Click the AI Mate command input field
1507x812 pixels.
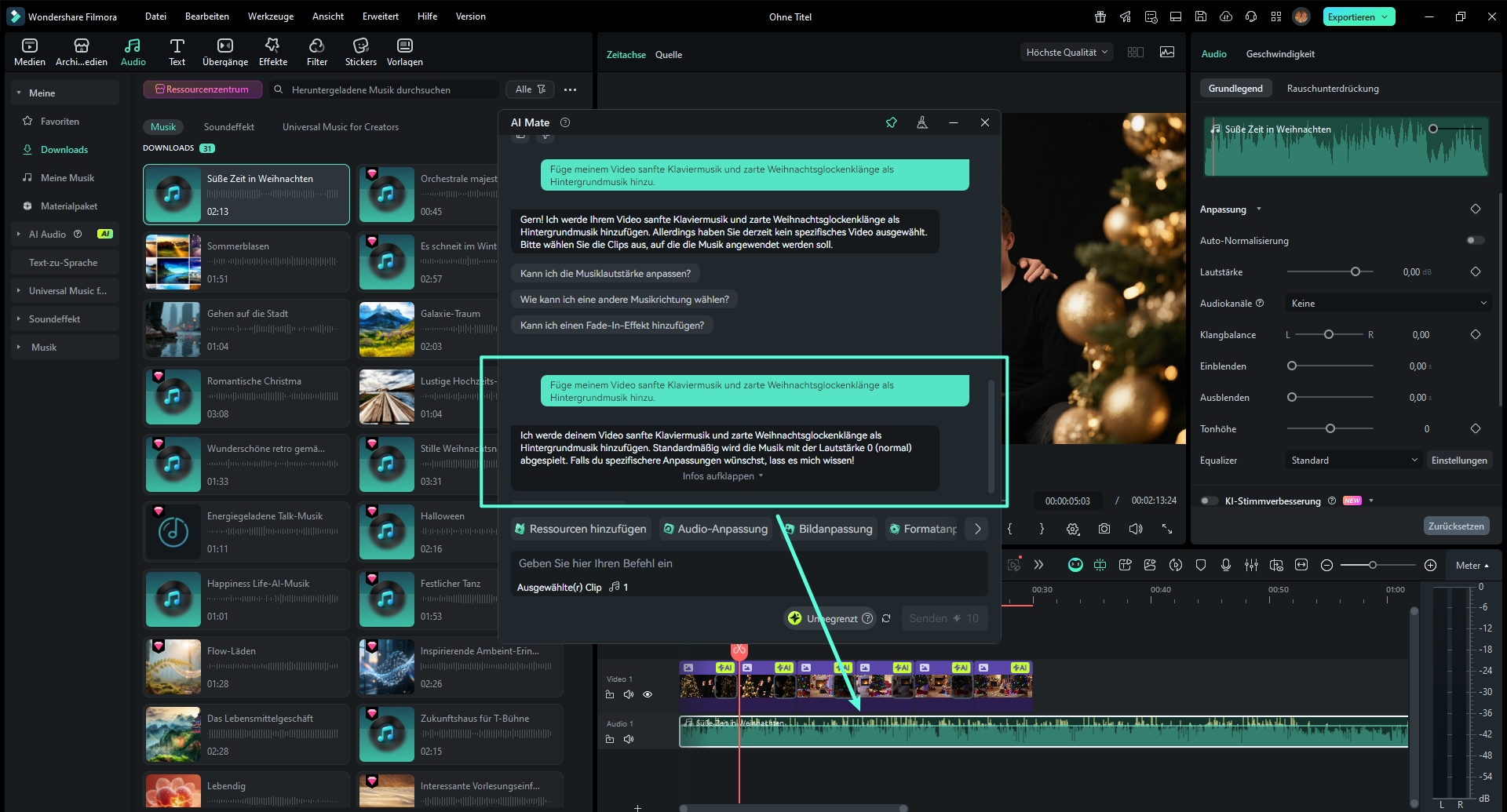[x=746, y=563]
